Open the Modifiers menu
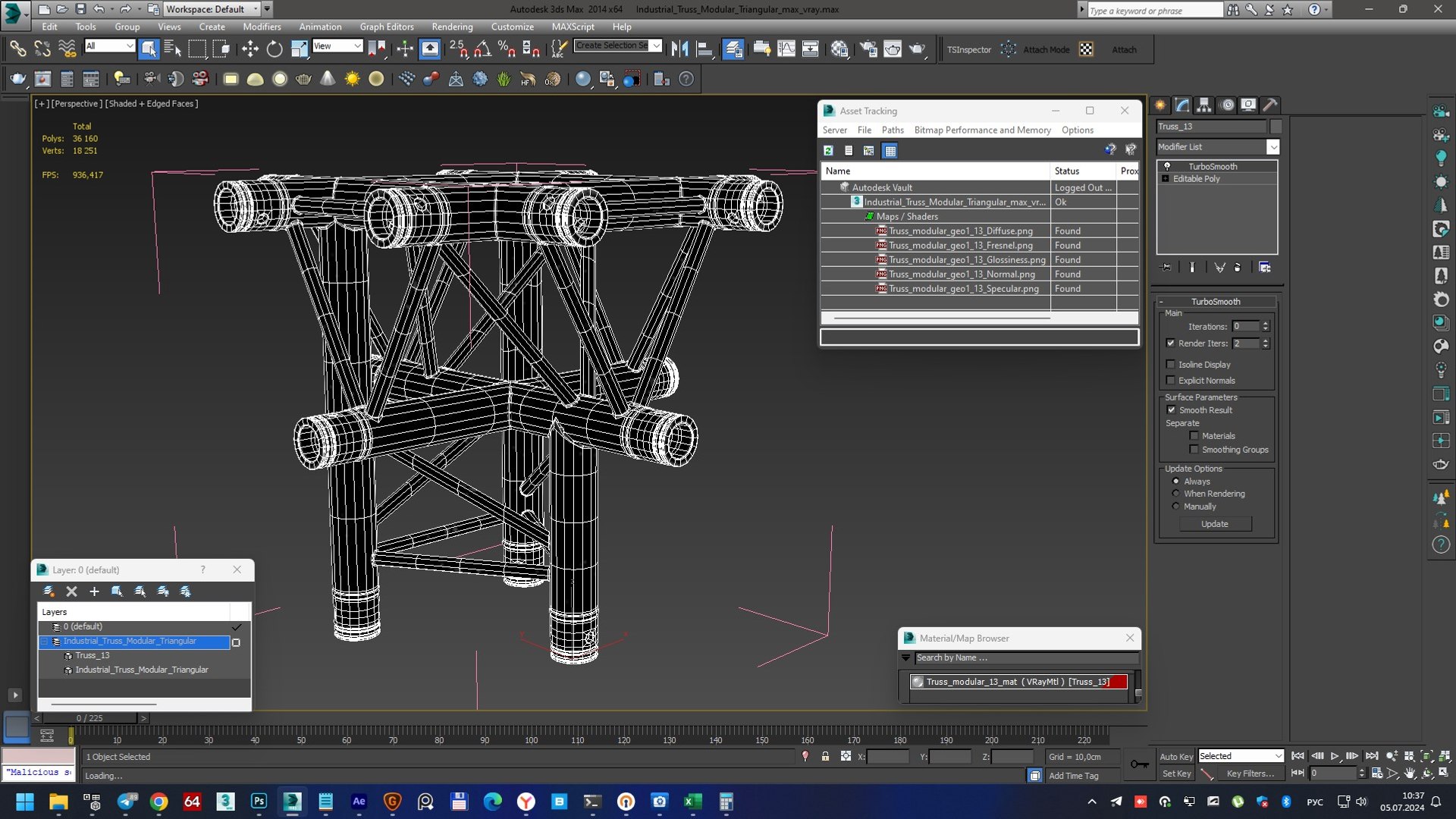Screen dimensions: 1456x819 point(262,27)
